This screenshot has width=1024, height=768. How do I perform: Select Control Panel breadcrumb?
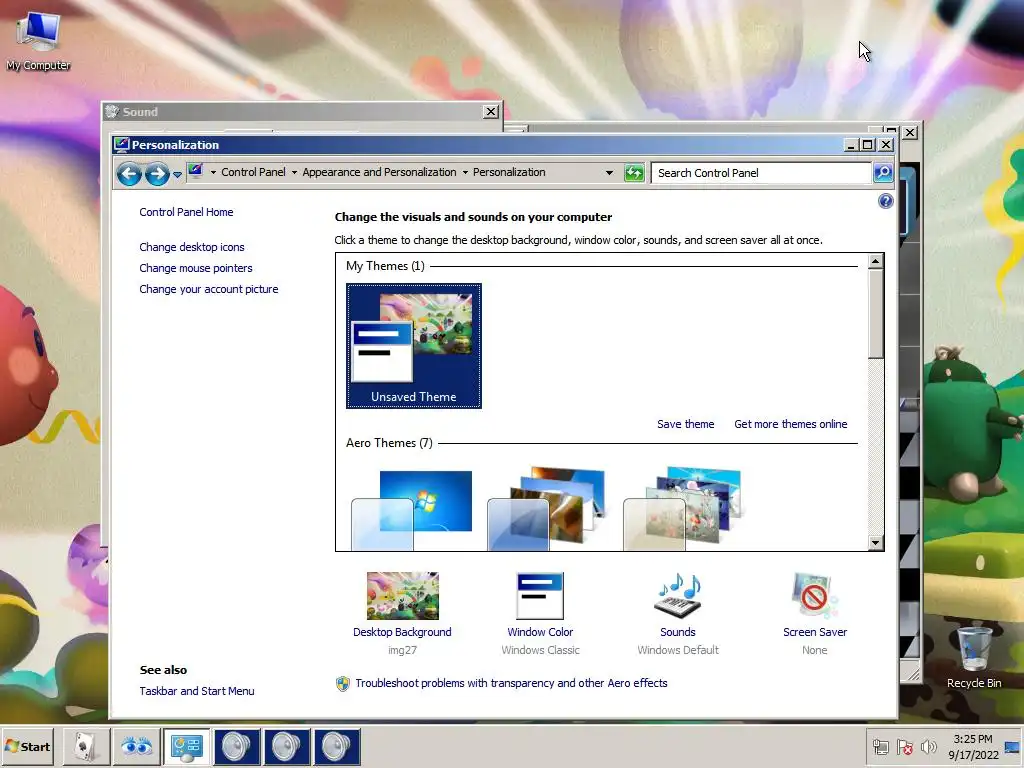(x=253, y=172)
